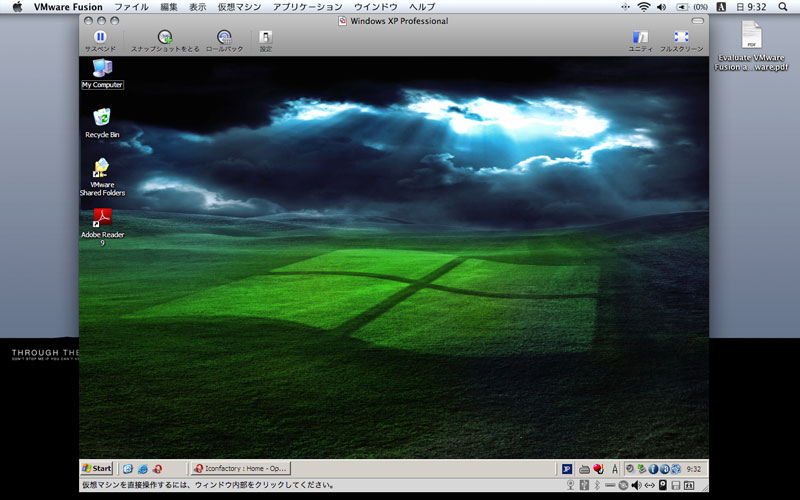Image resolution: width=800 pixels, height=500 pixels.
Task: Click the first blue quick launch icon
Action: pos(128,468)
